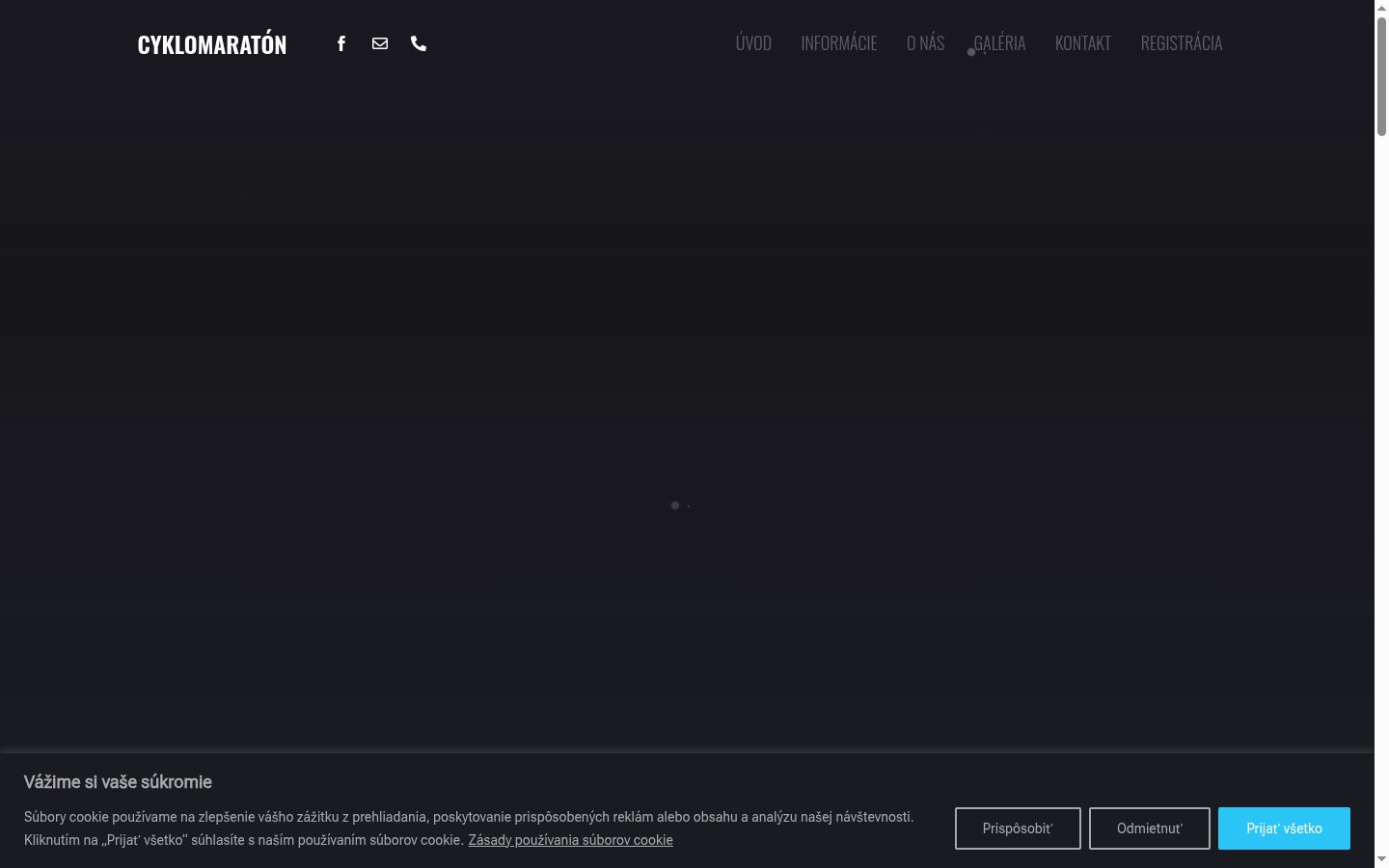1389x868 pixels.
Task: Click the Prispôsobiť cookie button
Action: (x=1018, y=828)
